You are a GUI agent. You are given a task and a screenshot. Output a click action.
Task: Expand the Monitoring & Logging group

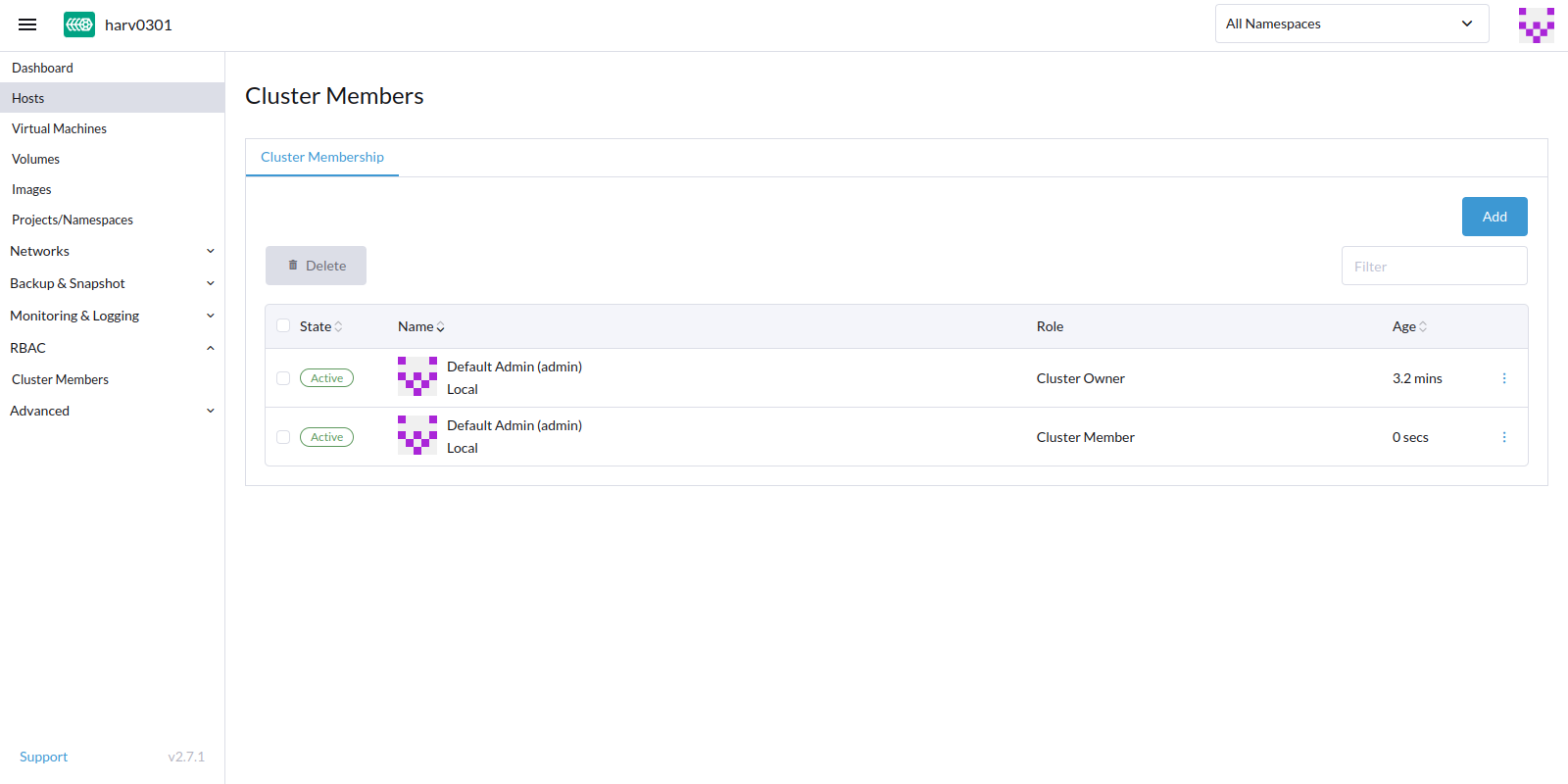click(x=112, y=316)
